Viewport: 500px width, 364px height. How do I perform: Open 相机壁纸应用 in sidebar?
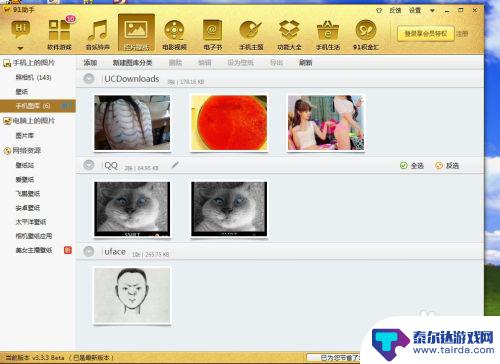34,236
